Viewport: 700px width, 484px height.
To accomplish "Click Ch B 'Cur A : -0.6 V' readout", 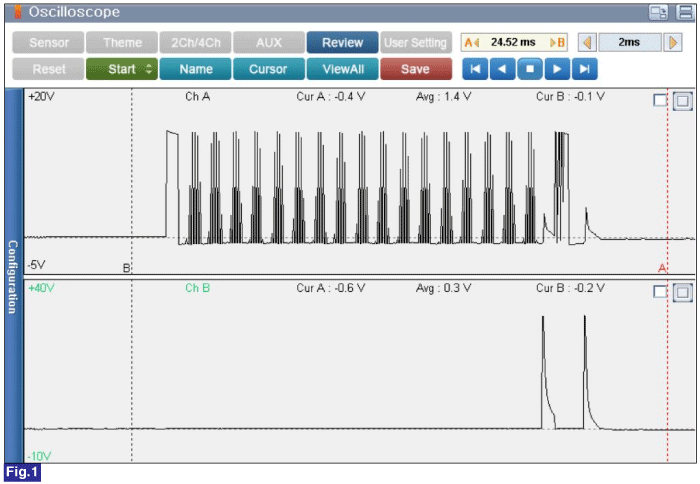I will 331,288.
